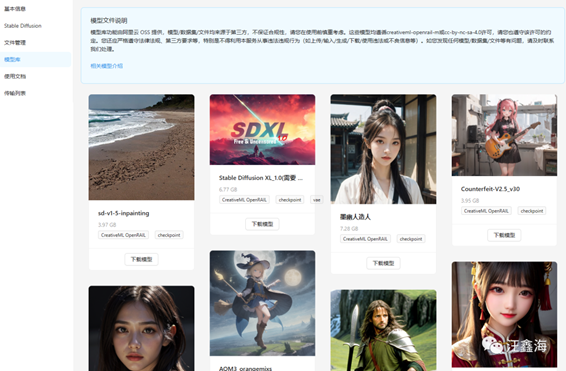The image size is (566, 371).
Task: Open the witch on broom AOM3 thumbnail
Action: click(x=262, y=304)
